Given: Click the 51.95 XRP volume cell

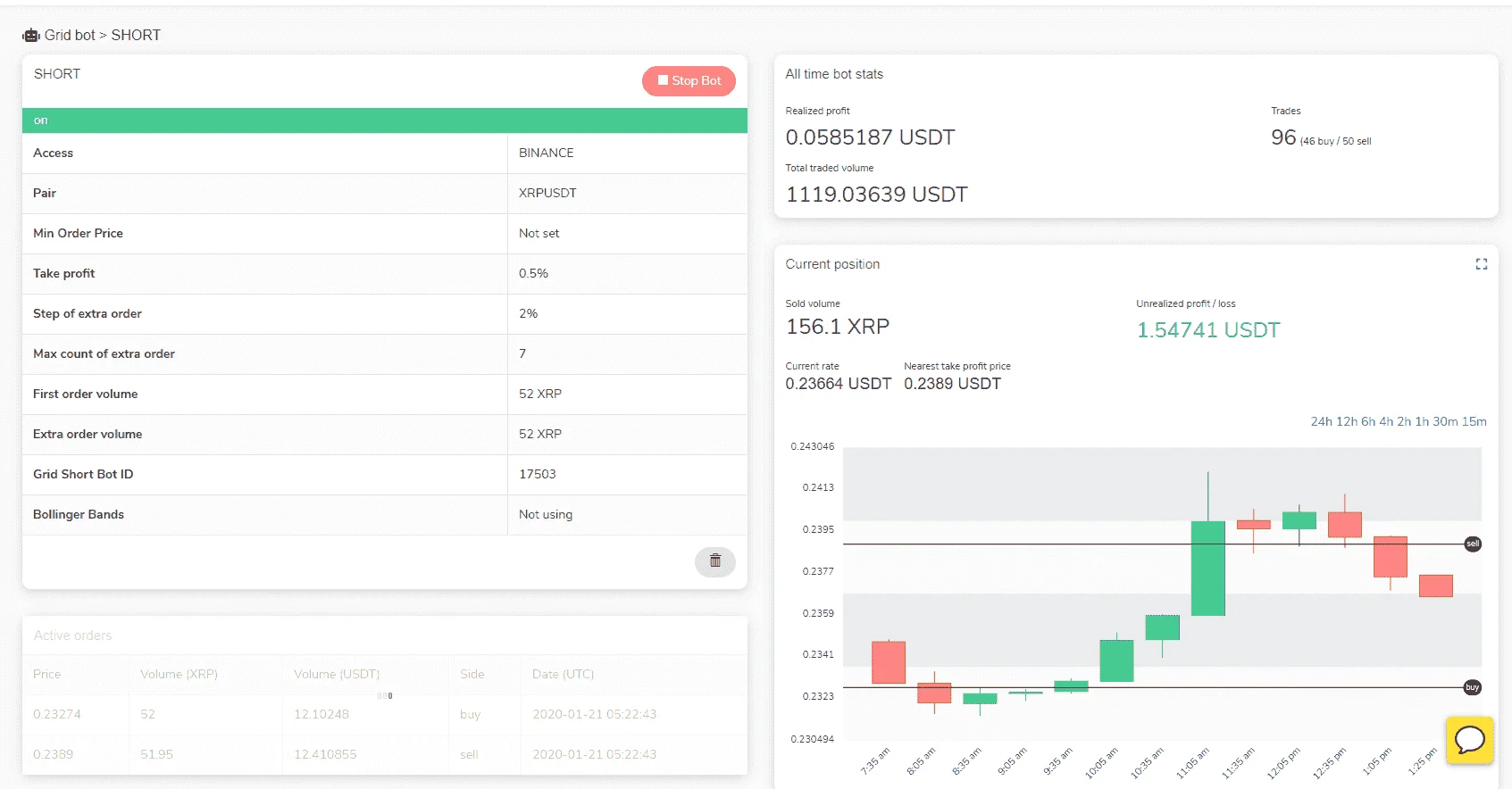Looking at the screenshot, I should pos(156,754).
